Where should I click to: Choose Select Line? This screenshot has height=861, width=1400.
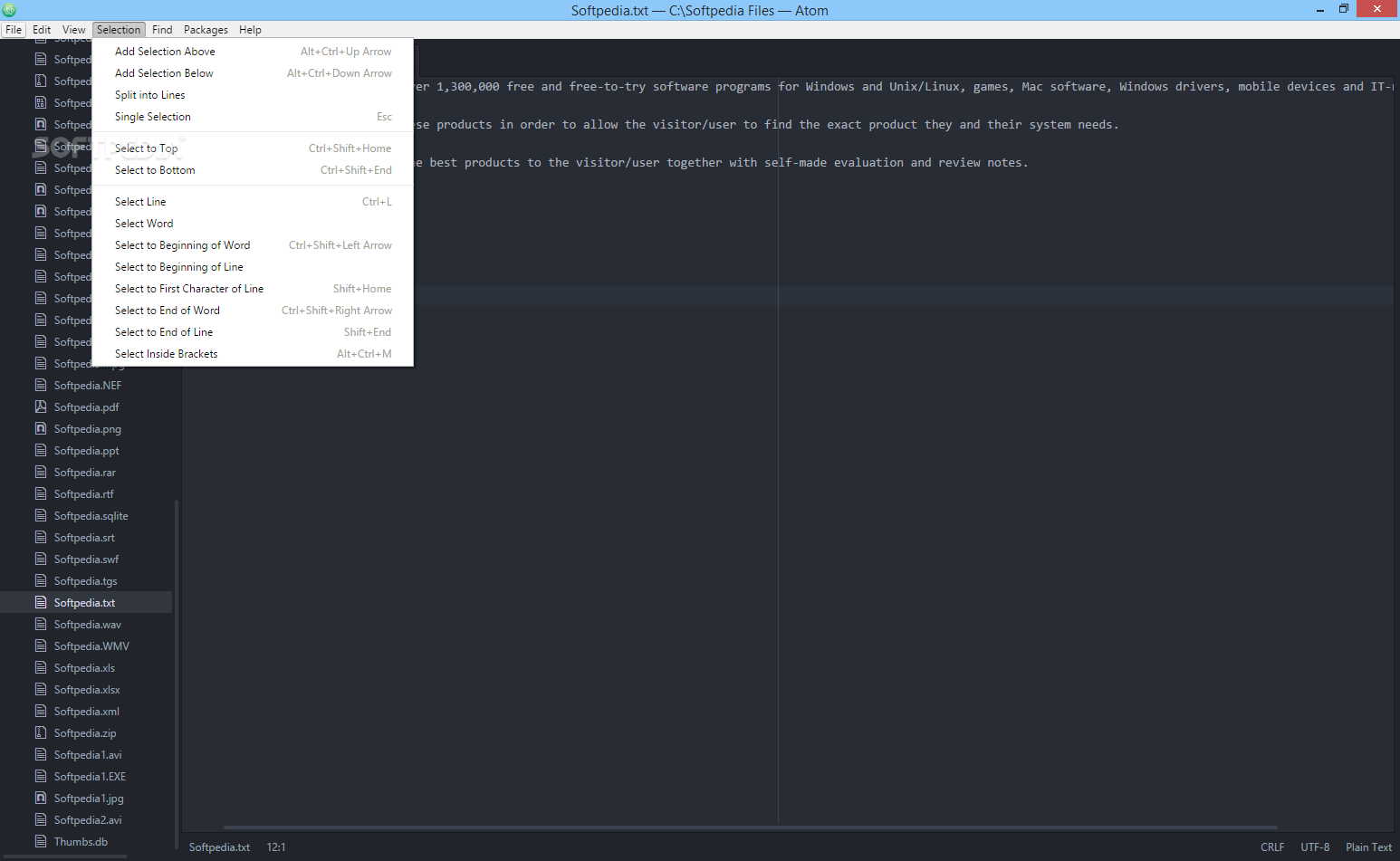click(254, 202)
